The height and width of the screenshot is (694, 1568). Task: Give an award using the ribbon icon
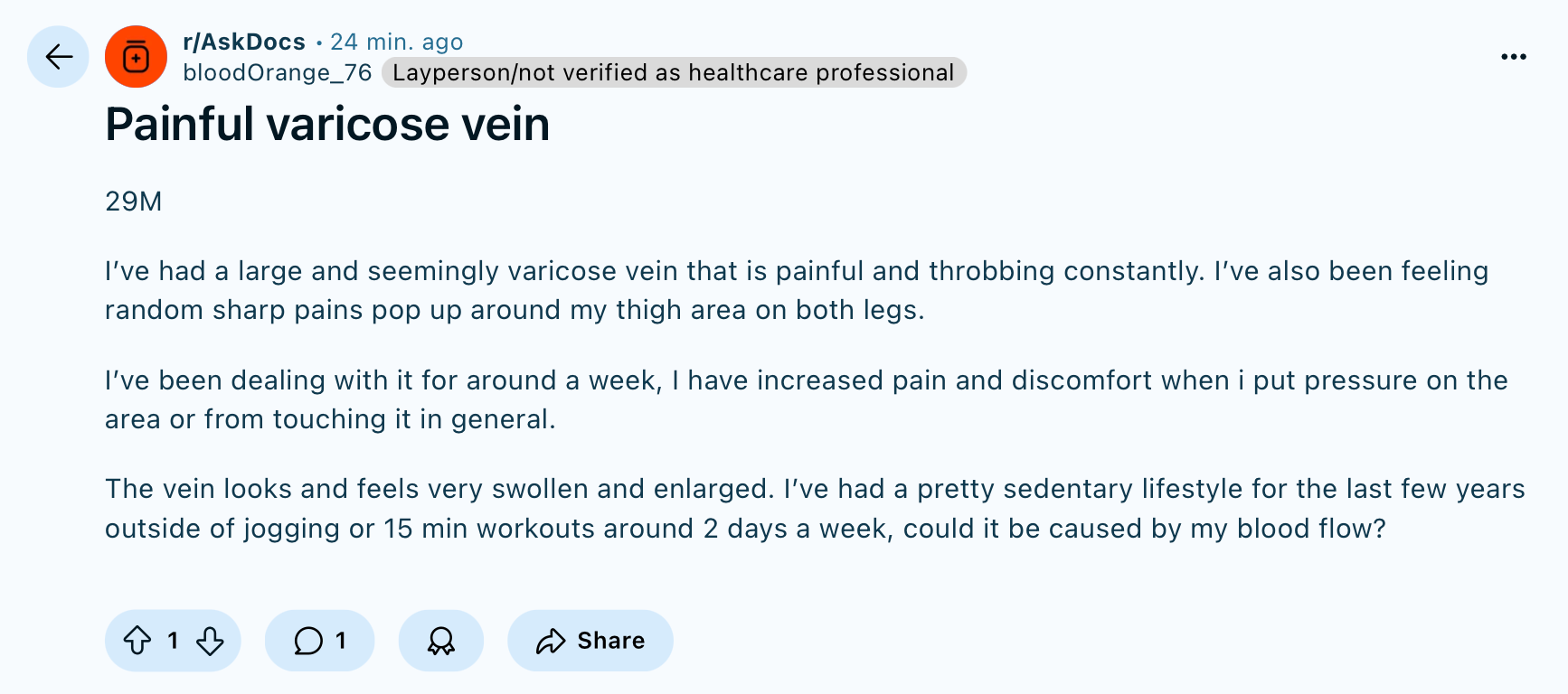[x=441, y=641]
